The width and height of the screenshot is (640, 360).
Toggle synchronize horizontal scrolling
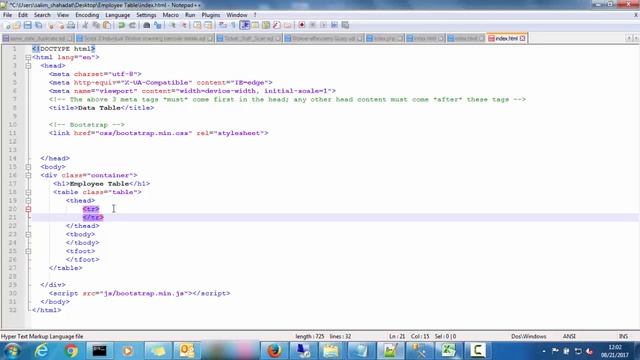point(208,25)
